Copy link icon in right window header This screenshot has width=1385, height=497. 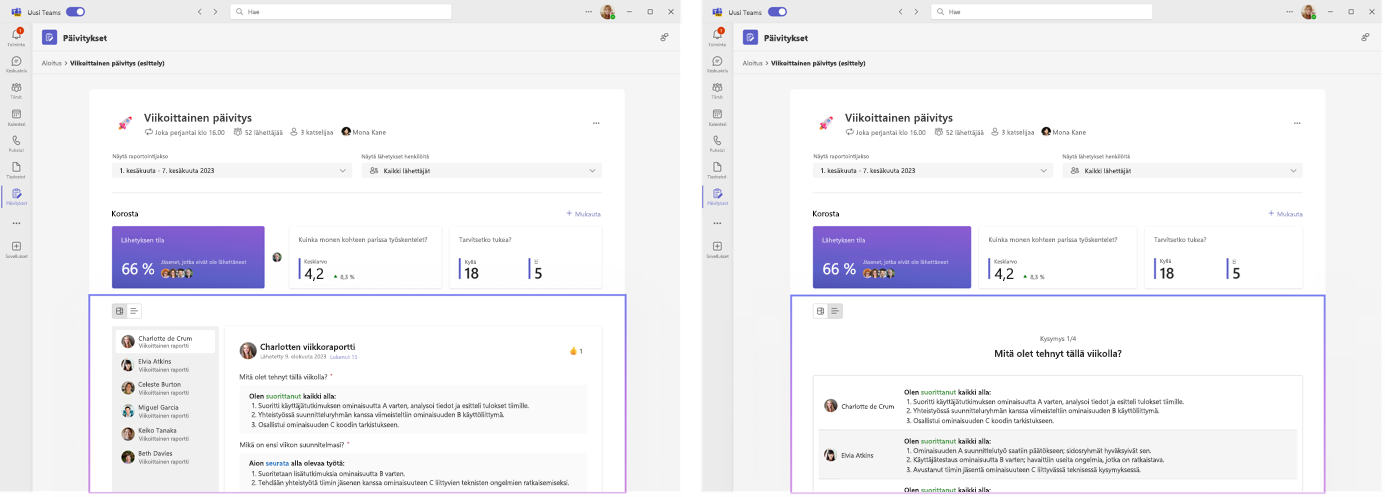[1365, 37]
